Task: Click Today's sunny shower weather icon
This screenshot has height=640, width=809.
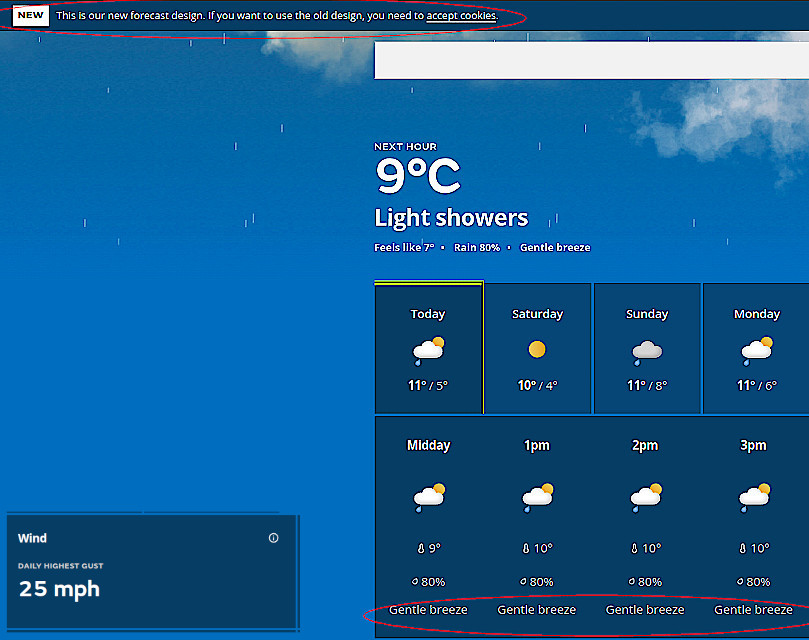Action: click(x=428, y=351)
